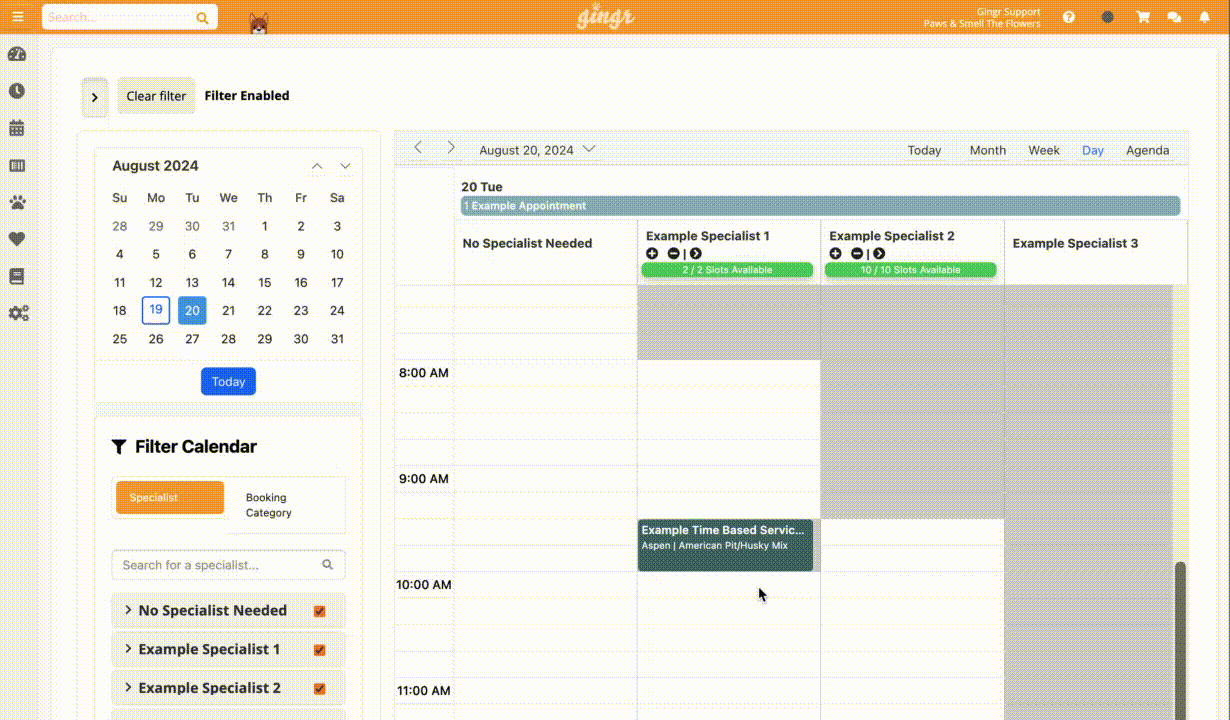Go to previous month in mini calendar

pos(317,166)
